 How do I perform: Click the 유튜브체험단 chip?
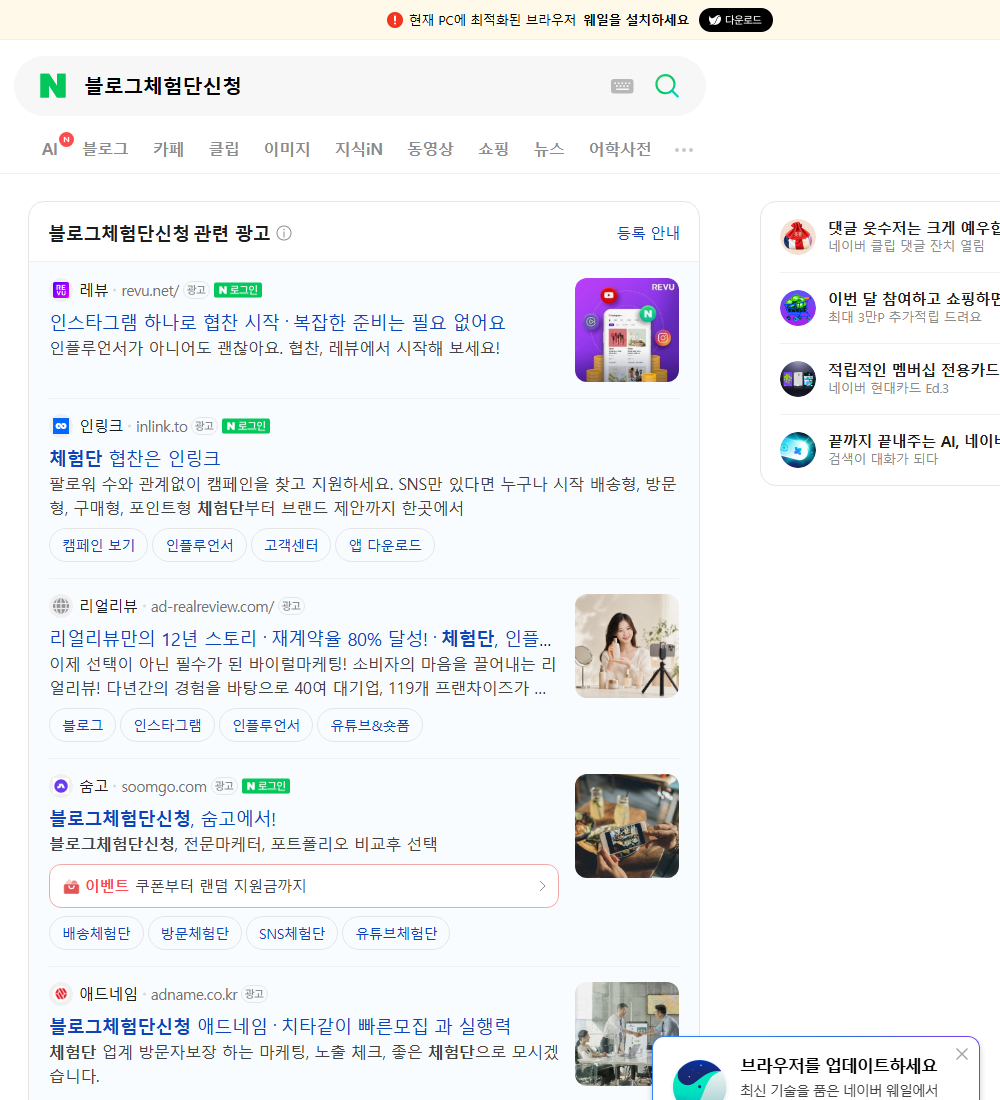point(396,934)
